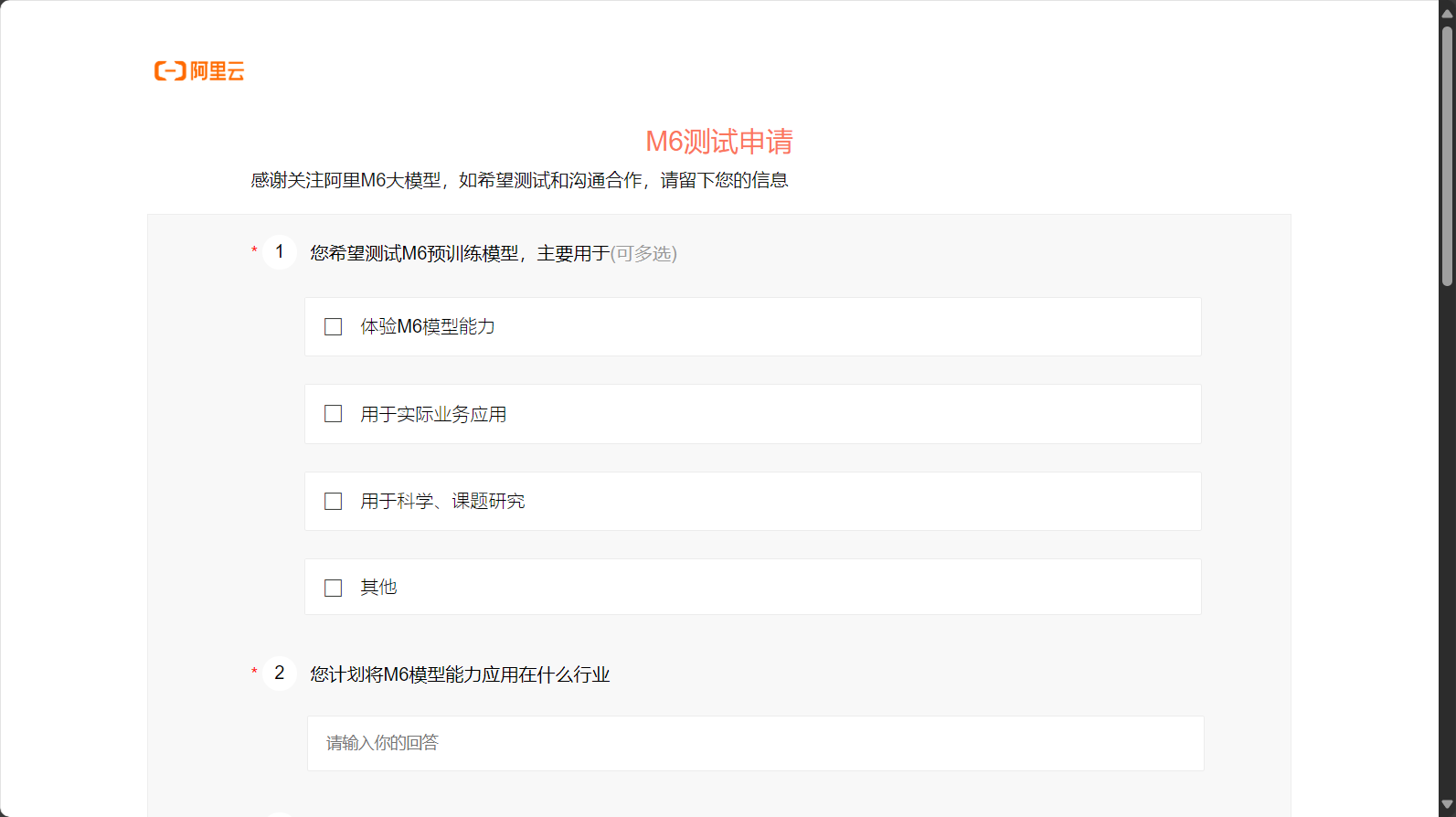This screenshot has width=1456, height=817.
Task: Click the industry answer input field
Action: (x=755, y=743)
